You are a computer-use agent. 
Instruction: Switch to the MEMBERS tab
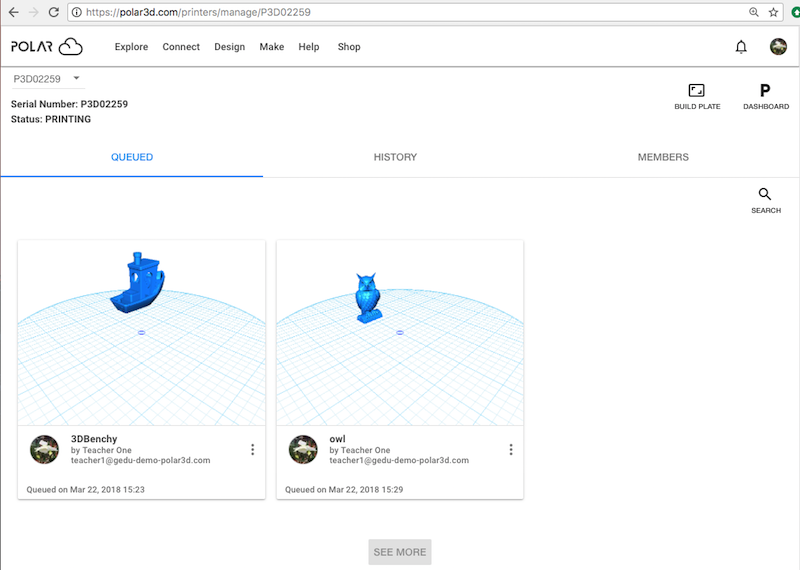(663, 157)
